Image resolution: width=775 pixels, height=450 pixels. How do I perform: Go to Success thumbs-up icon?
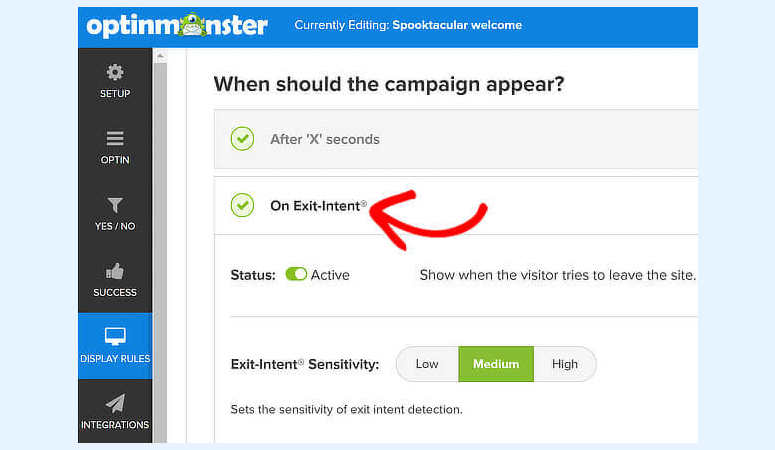pyautogui.click(x=115, y=271)
